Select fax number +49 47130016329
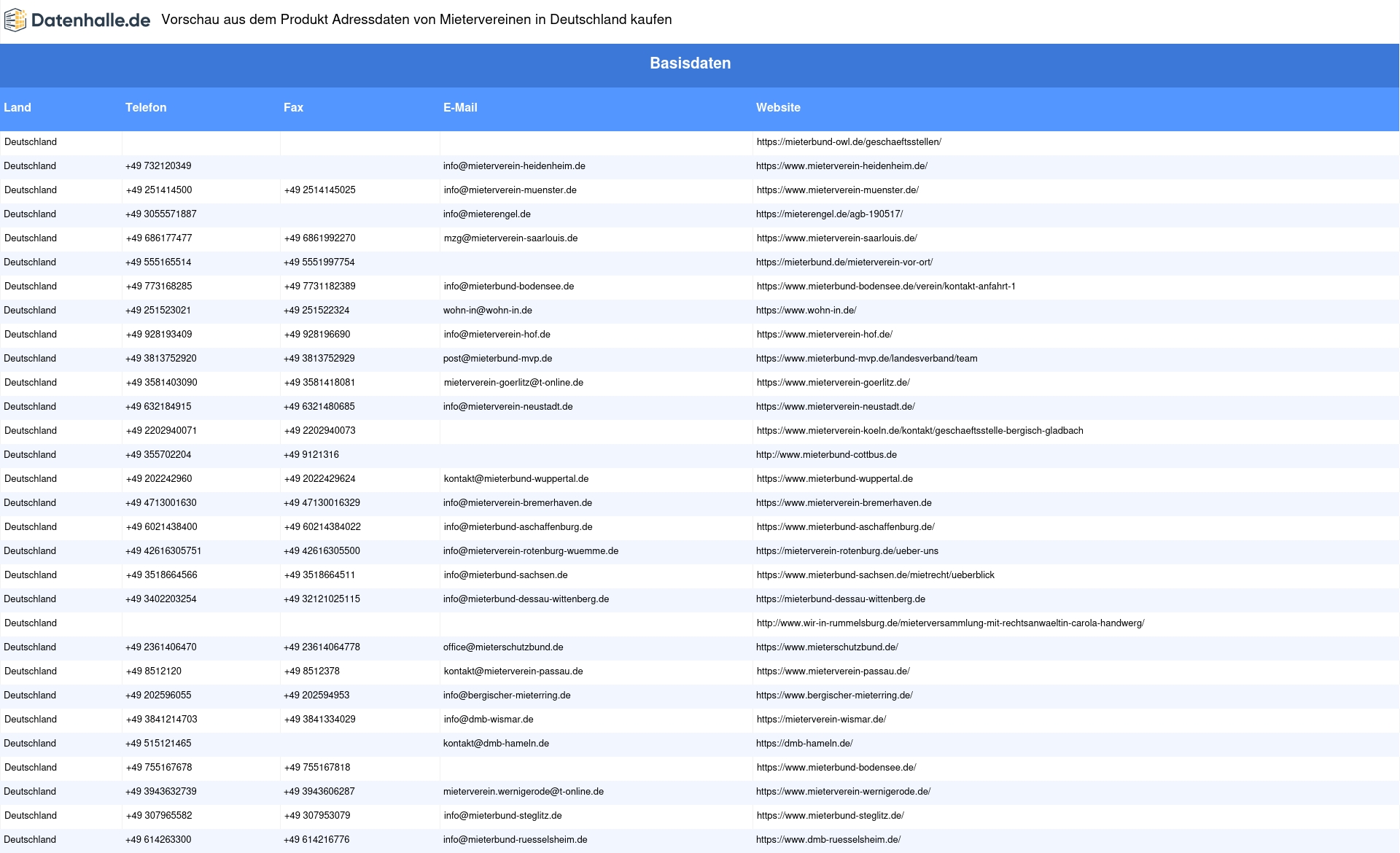The width and height of the screenshot is (1400, 853). (x=322, y=503)
